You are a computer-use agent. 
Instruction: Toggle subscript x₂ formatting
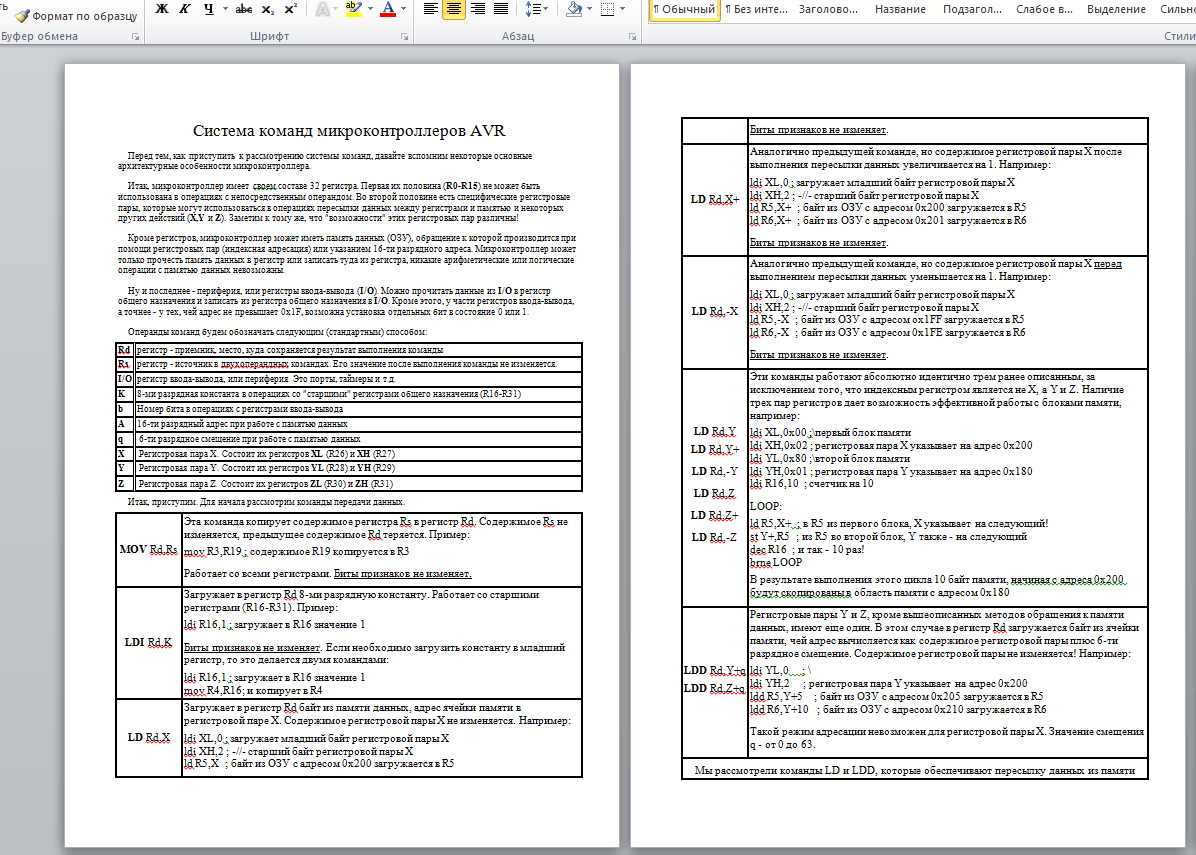[267, 9]
